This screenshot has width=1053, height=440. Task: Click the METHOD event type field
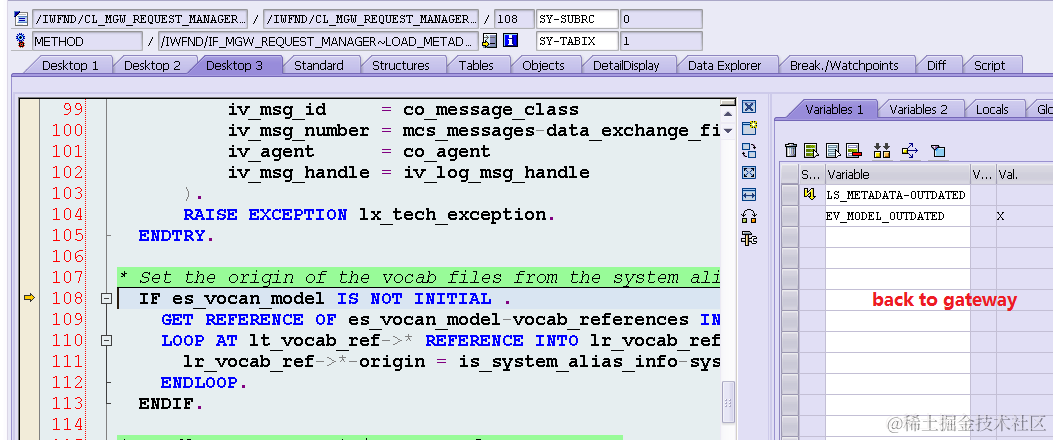tap(87, 41)
